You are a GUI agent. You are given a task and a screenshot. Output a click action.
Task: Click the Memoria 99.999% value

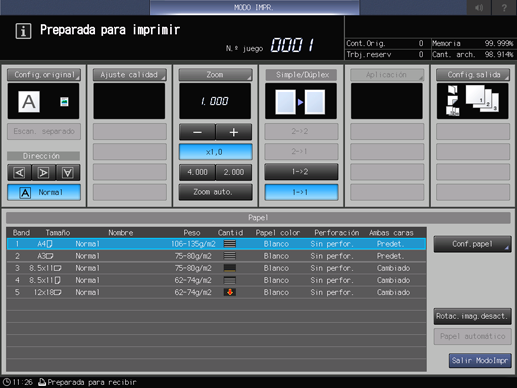pyautogui.click(x=499, y=43)
